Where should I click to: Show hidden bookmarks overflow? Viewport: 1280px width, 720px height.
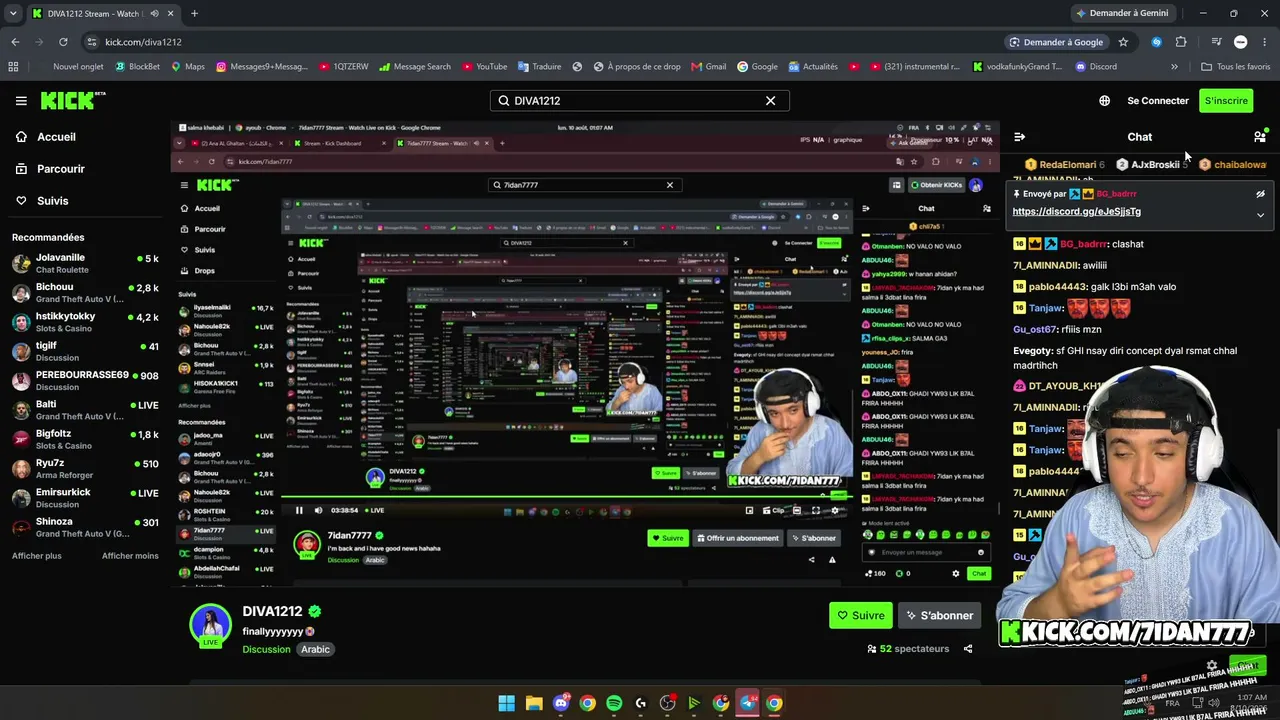[x=1174, y=67]
